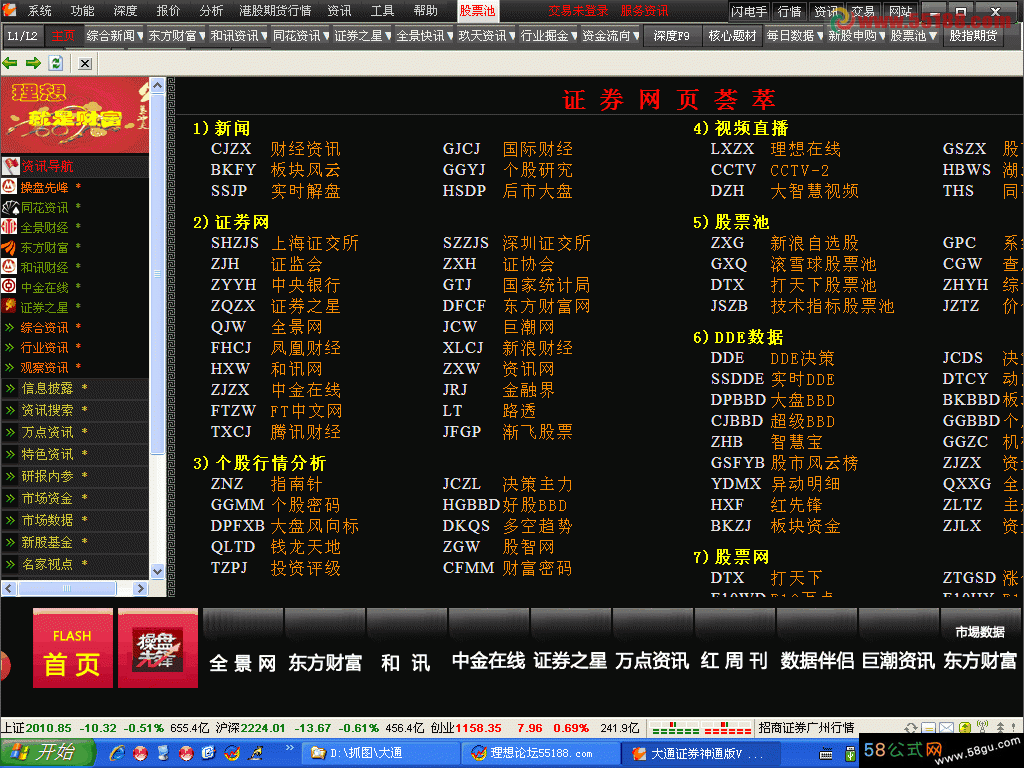Open the 和讯资讯 dropdown
Viewport: 1024px width, 768px height.
click(x=238, y=36)
